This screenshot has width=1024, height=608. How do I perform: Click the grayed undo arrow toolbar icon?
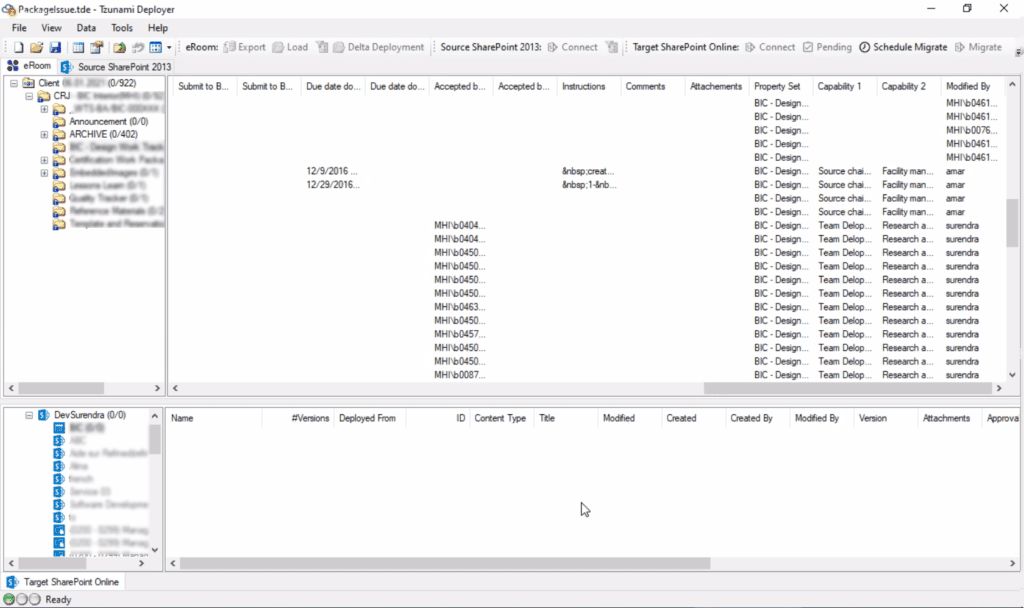[138, 47]
